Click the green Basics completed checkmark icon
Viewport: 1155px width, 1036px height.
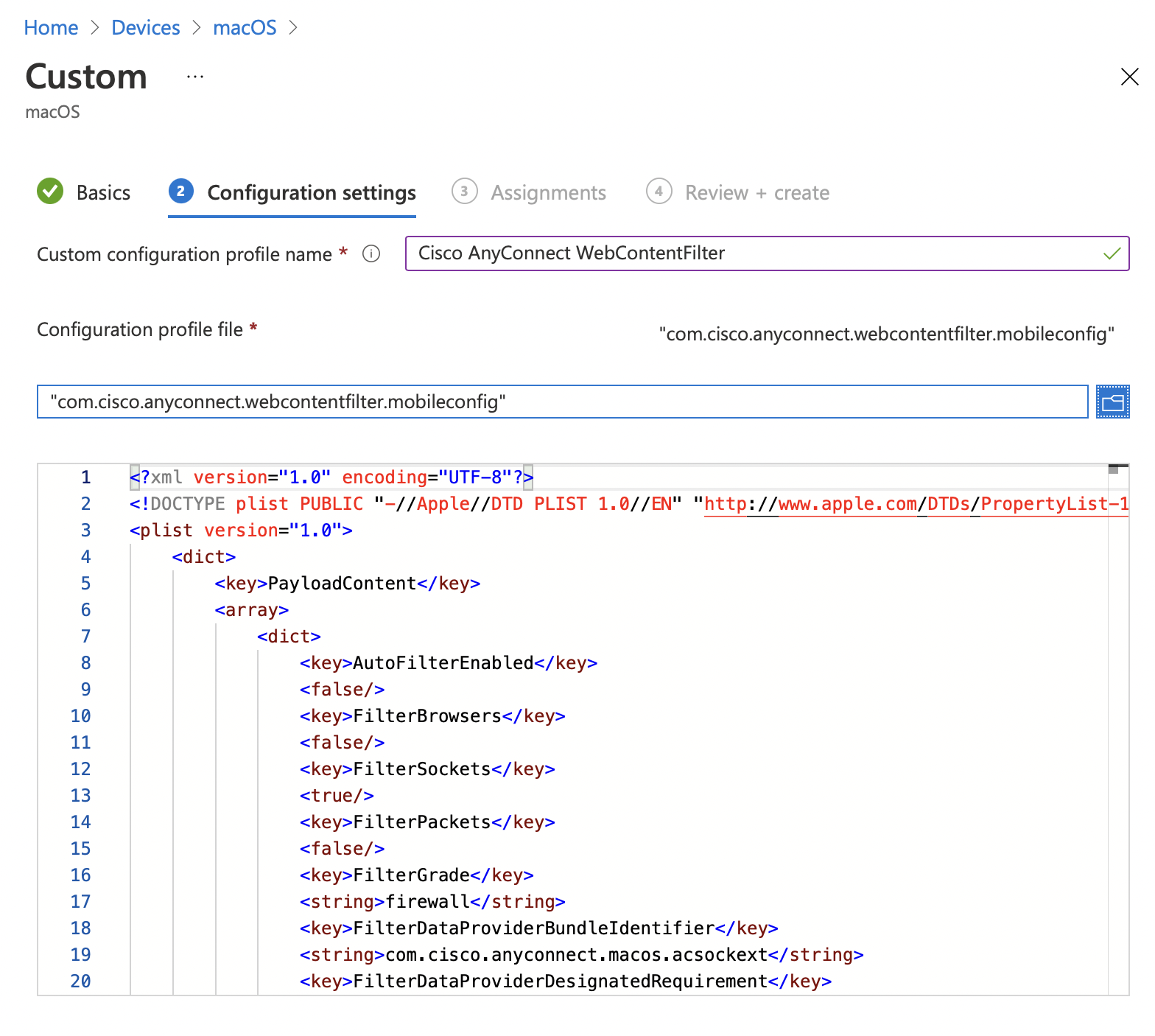coord(50,192)
